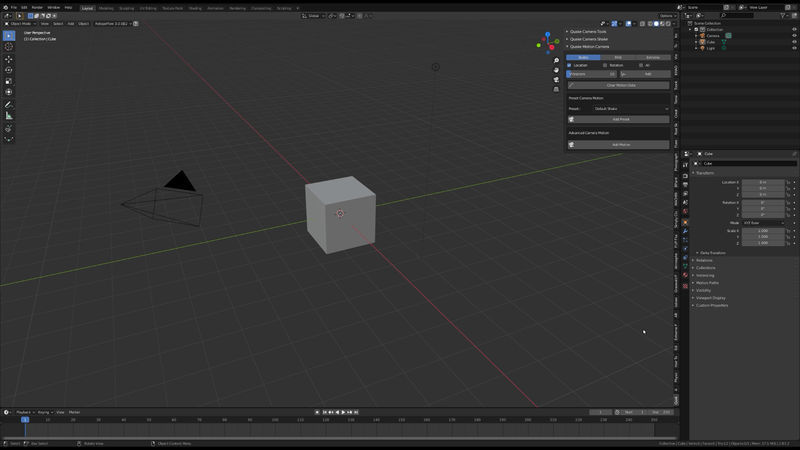Expand the Viewport Display section
Screen dimensions: 800x450
click(x=710, y=298)
